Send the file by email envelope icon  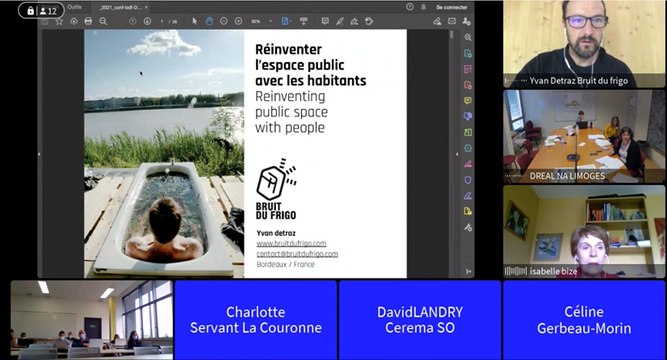coord(452,21)
